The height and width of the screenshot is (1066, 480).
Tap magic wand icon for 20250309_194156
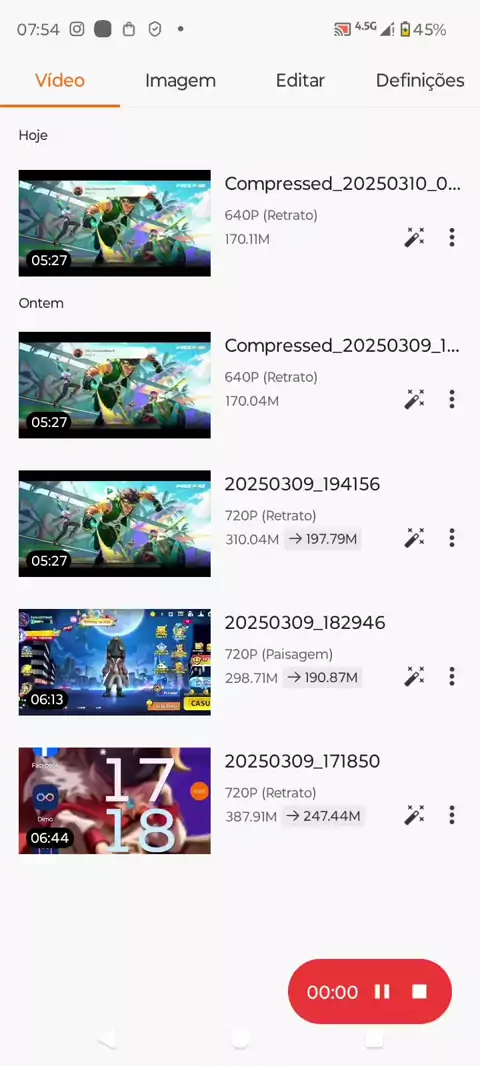tap(414, 538)
